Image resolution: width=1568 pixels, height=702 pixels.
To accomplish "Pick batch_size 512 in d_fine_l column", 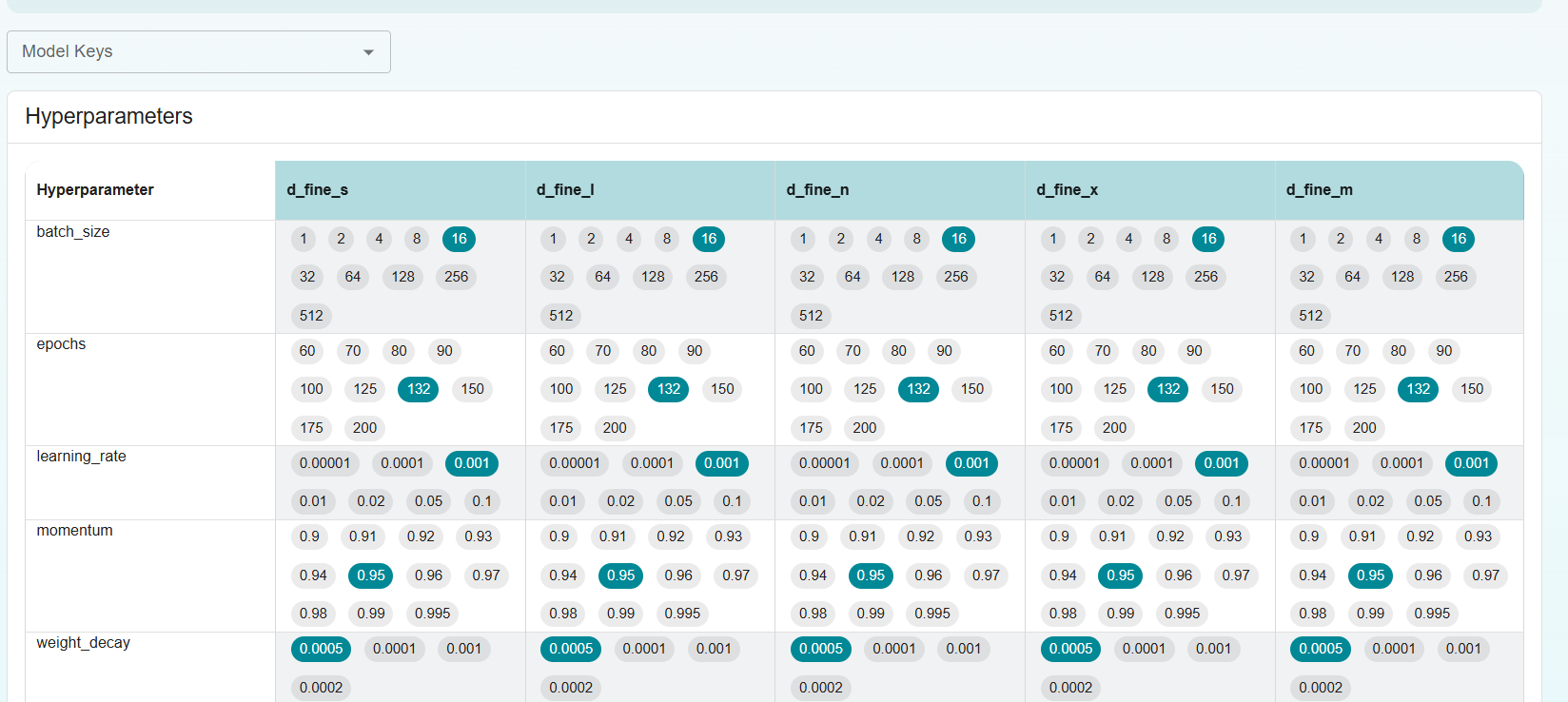I will click(x=561, y=316).
